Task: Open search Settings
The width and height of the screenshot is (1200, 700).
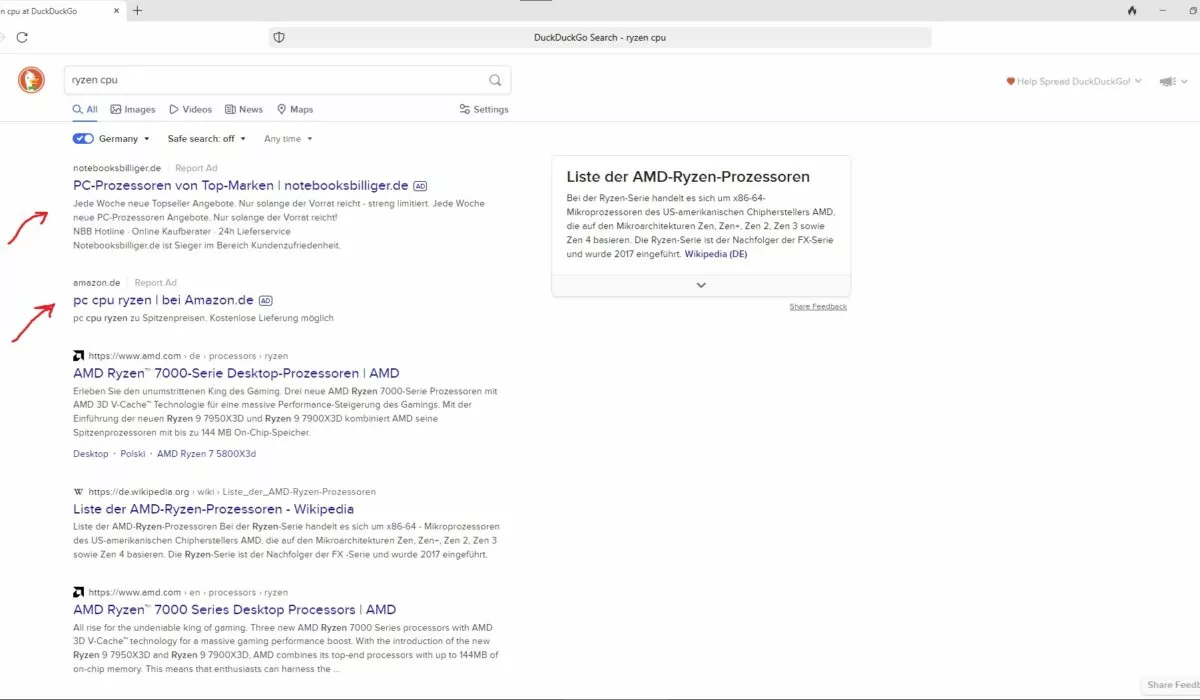Action: coord(484,109)
